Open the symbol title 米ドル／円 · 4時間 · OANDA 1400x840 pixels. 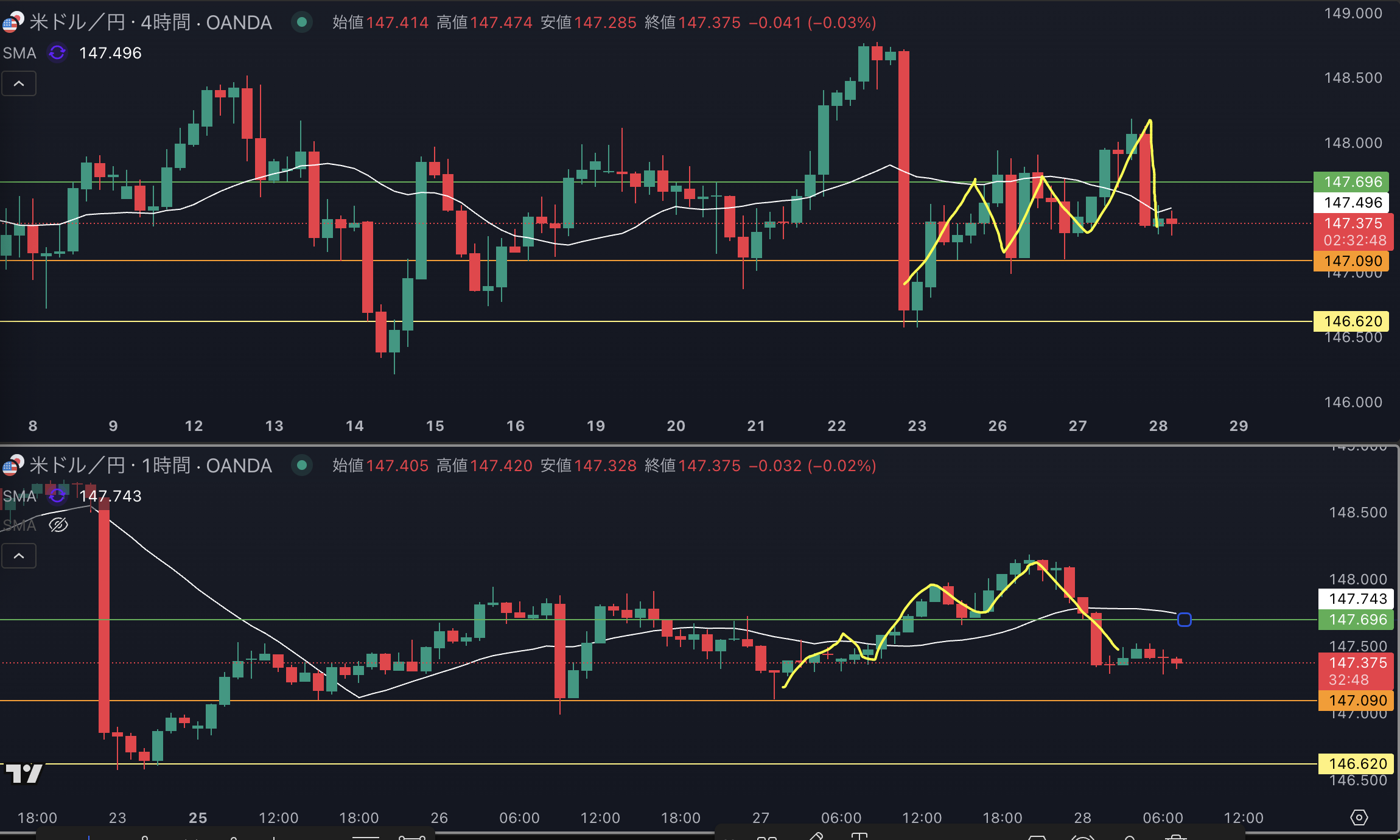point(150,23)
